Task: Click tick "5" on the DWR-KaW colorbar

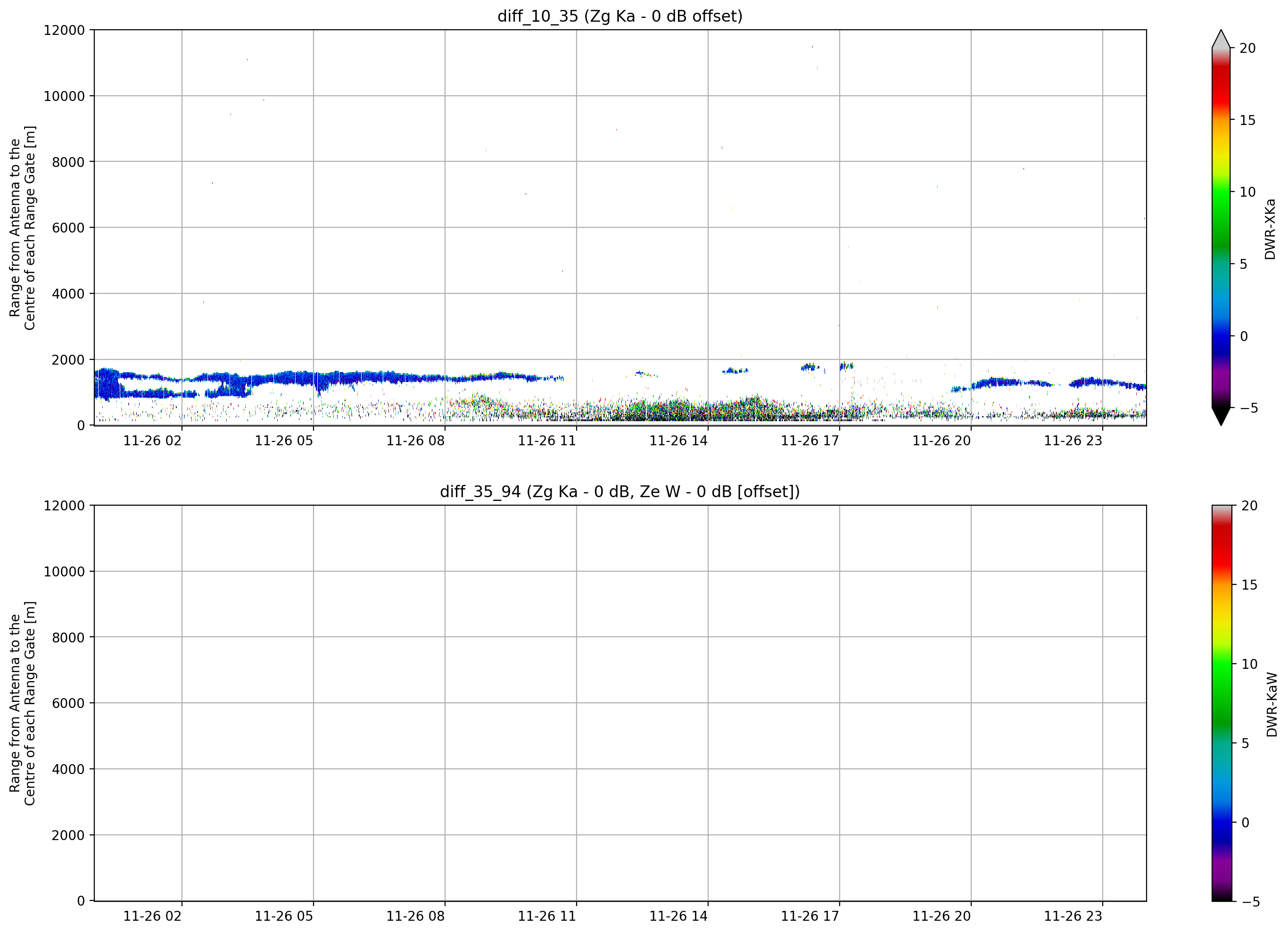Action: (1246, 743)
